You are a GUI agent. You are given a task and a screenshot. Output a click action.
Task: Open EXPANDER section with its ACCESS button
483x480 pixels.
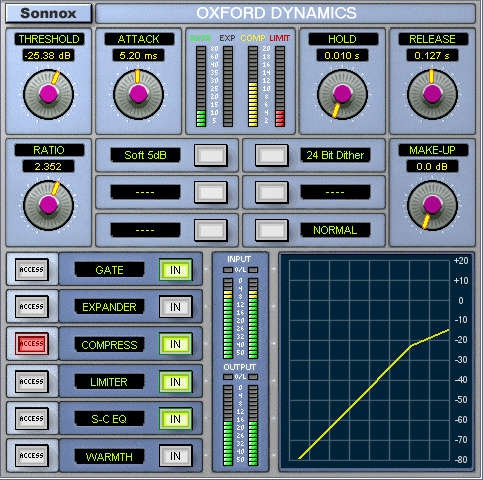point(32,307)
